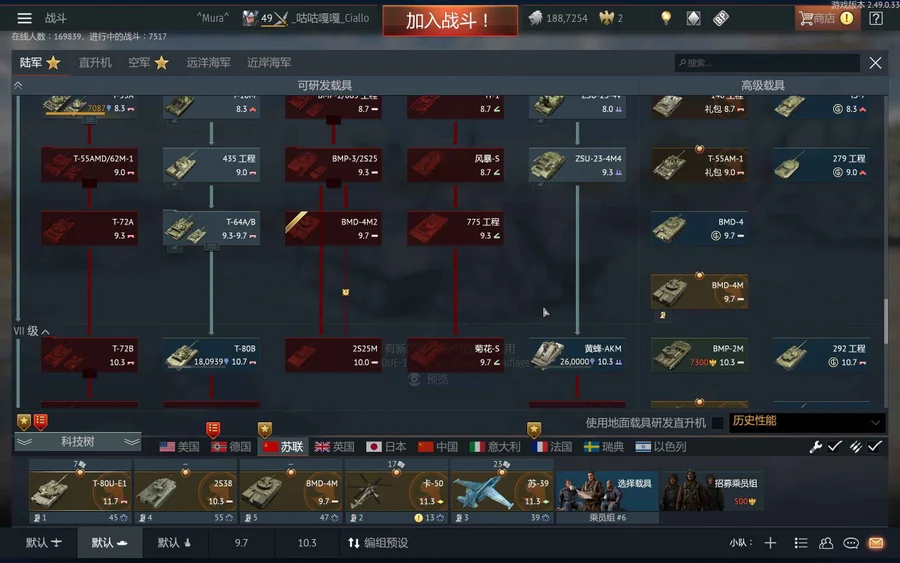Click the lightbulb hints icon
This screenshot has height=563, width=900.
pos(666,18)
